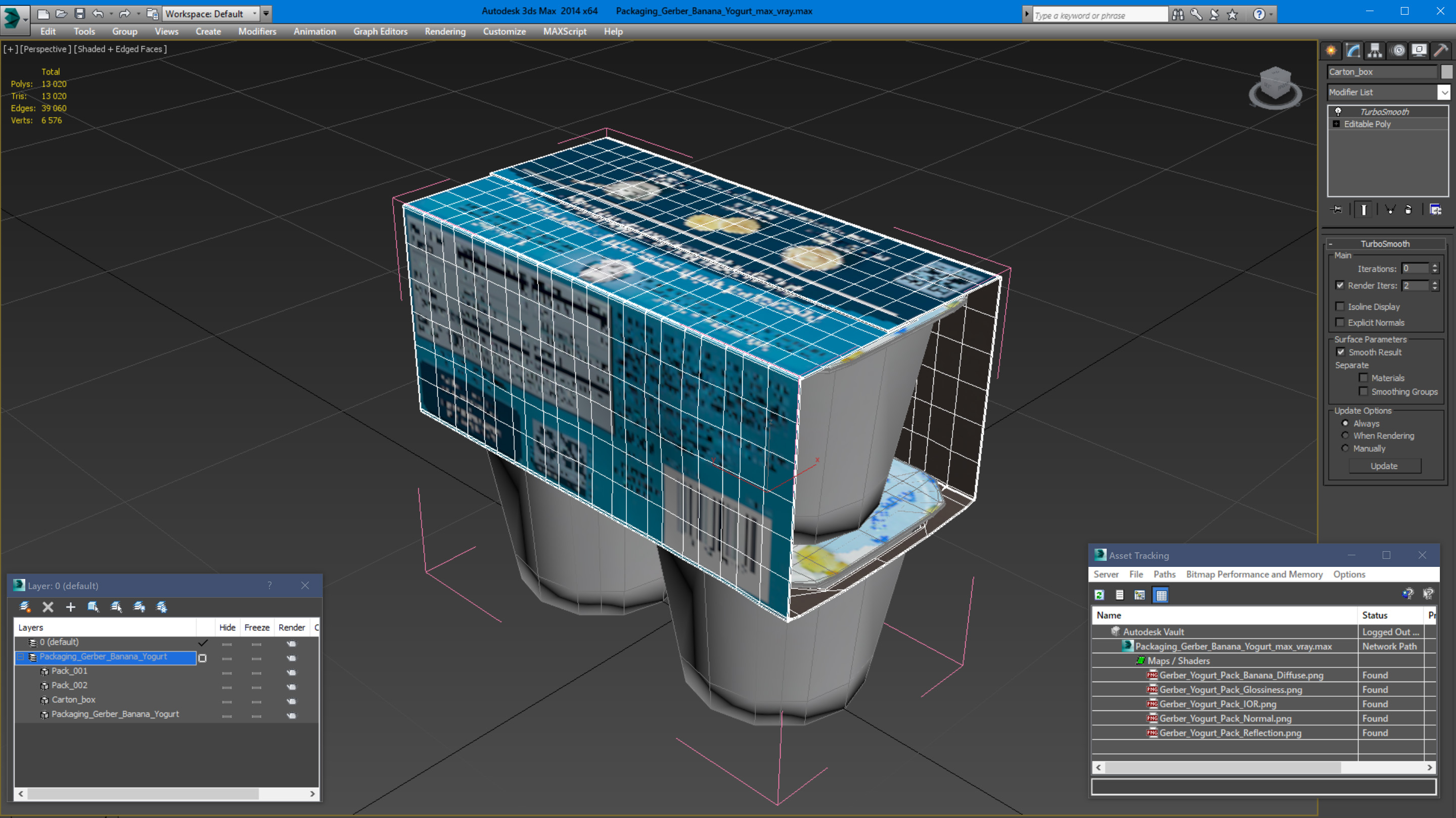Expand the Editable Poly plus box
Screen dimensions: 1456x818
click(x=1336, y=124)
